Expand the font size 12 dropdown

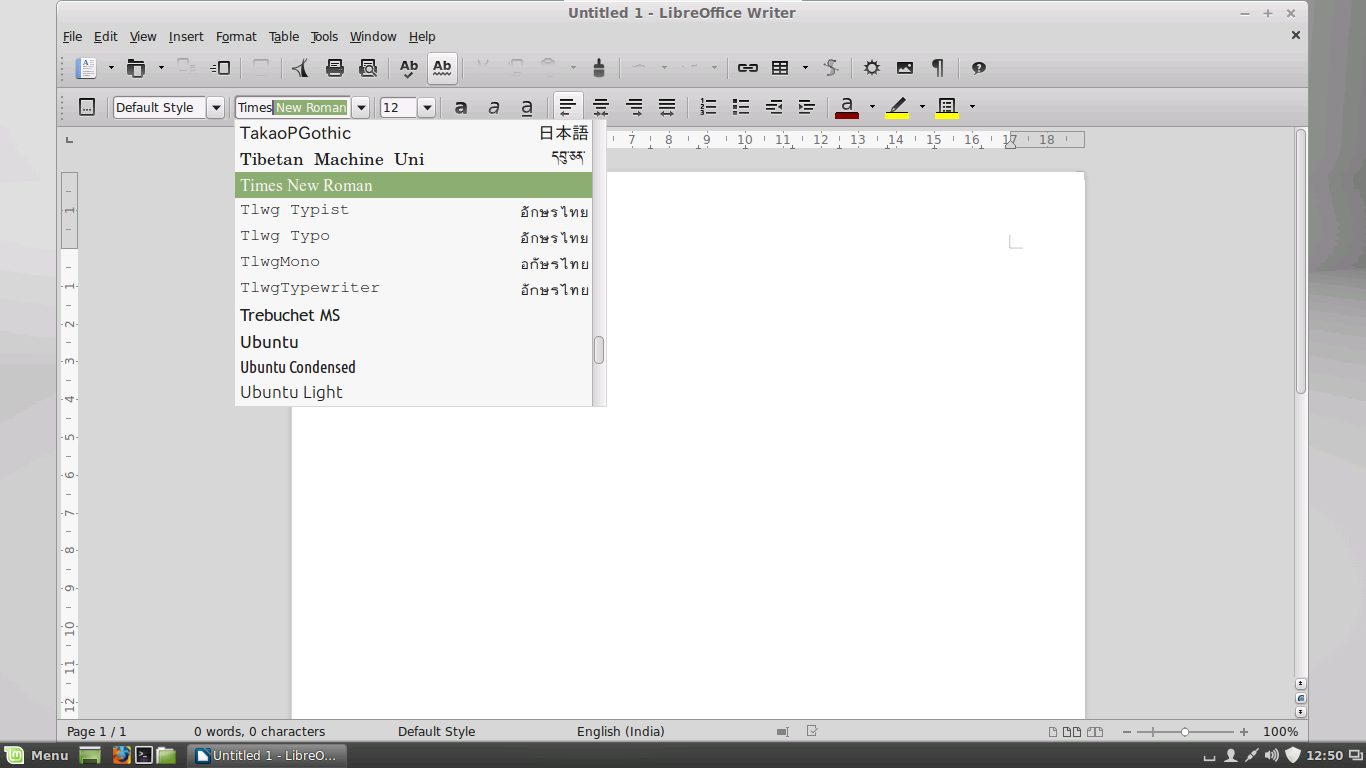(x=427, y=107)
